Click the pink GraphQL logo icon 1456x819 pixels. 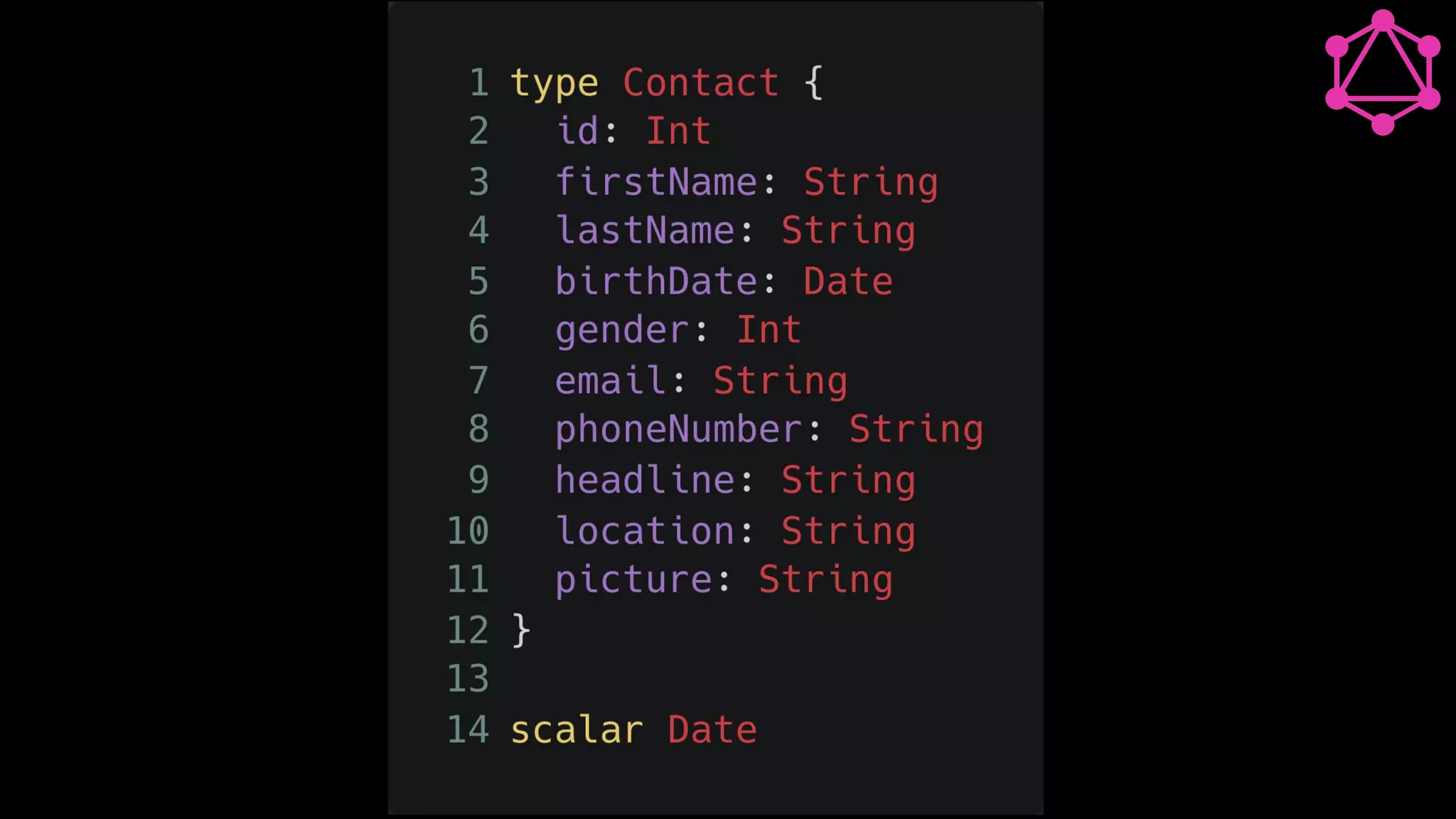click(x=1383, y=72)
